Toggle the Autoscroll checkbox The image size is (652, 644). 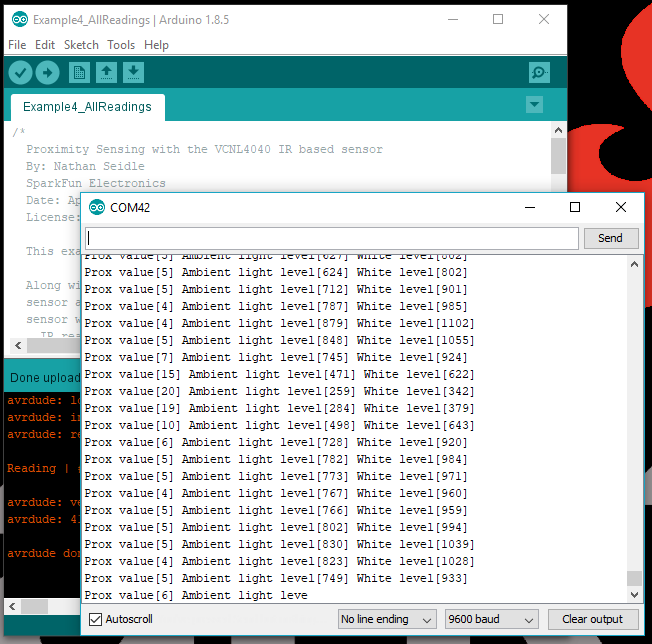(x=95, y=619)
